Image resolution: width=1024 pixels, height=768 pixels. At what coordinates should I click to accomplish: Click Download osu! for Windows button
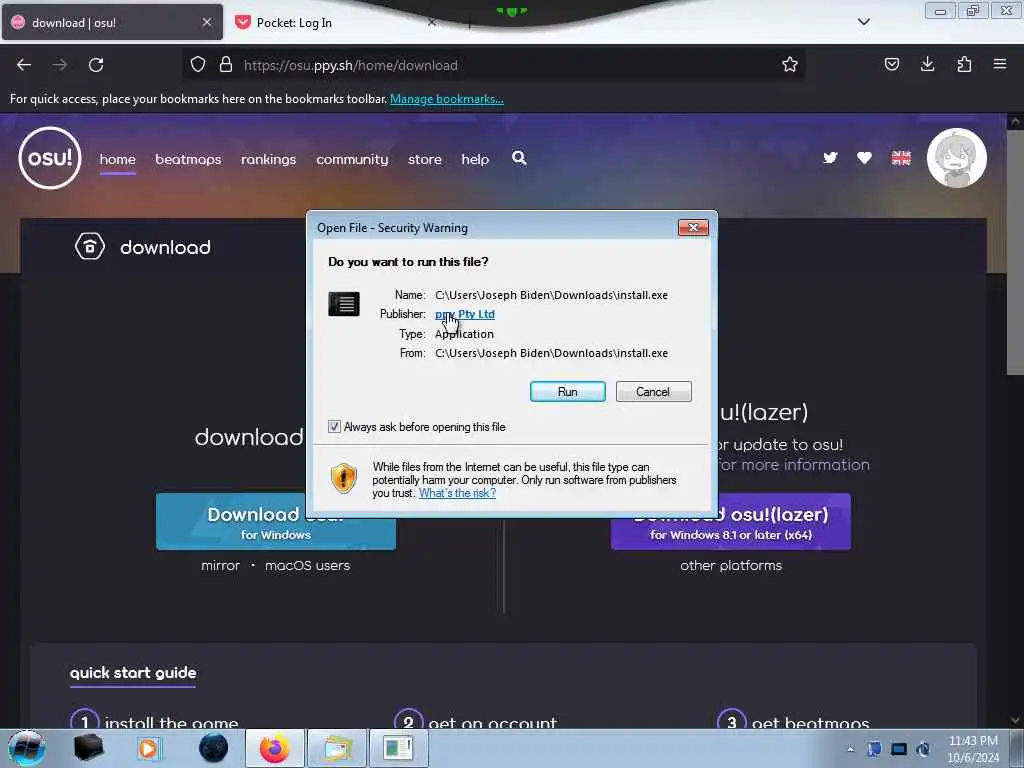click(x=276, y=522)
